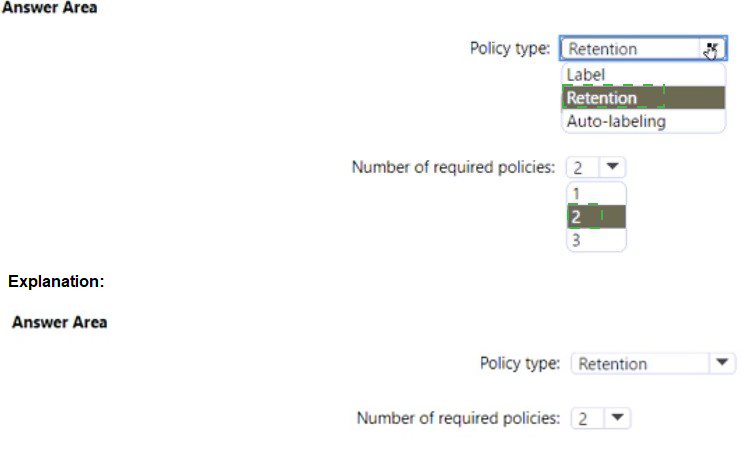This screenshot has height=462, width=746.
Task: Select Label from the Policy type list
Action: click(x=586, y=75)
